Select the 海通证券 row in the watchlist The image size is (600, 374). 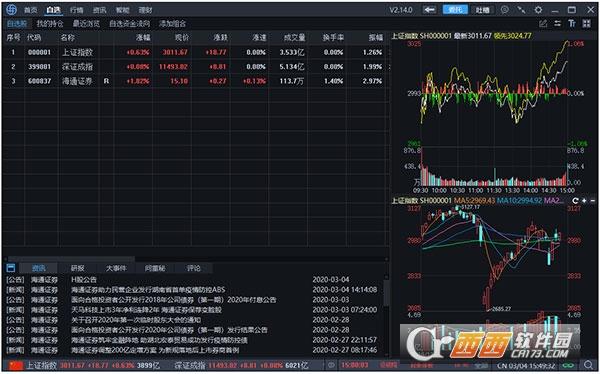pyautogui.click(x=195, y=81)
